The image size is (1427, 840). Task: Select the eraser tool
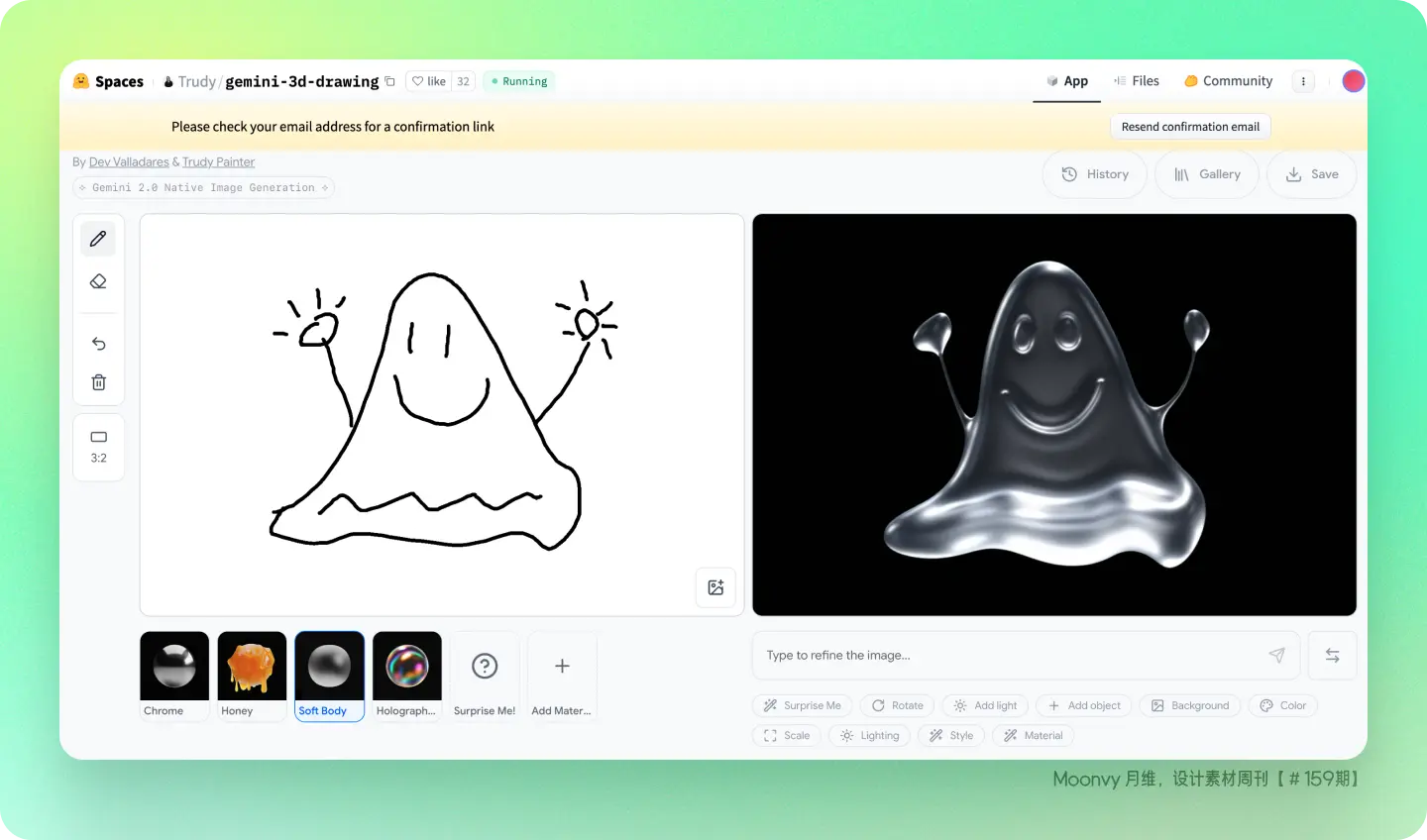(x=98, y=281)
